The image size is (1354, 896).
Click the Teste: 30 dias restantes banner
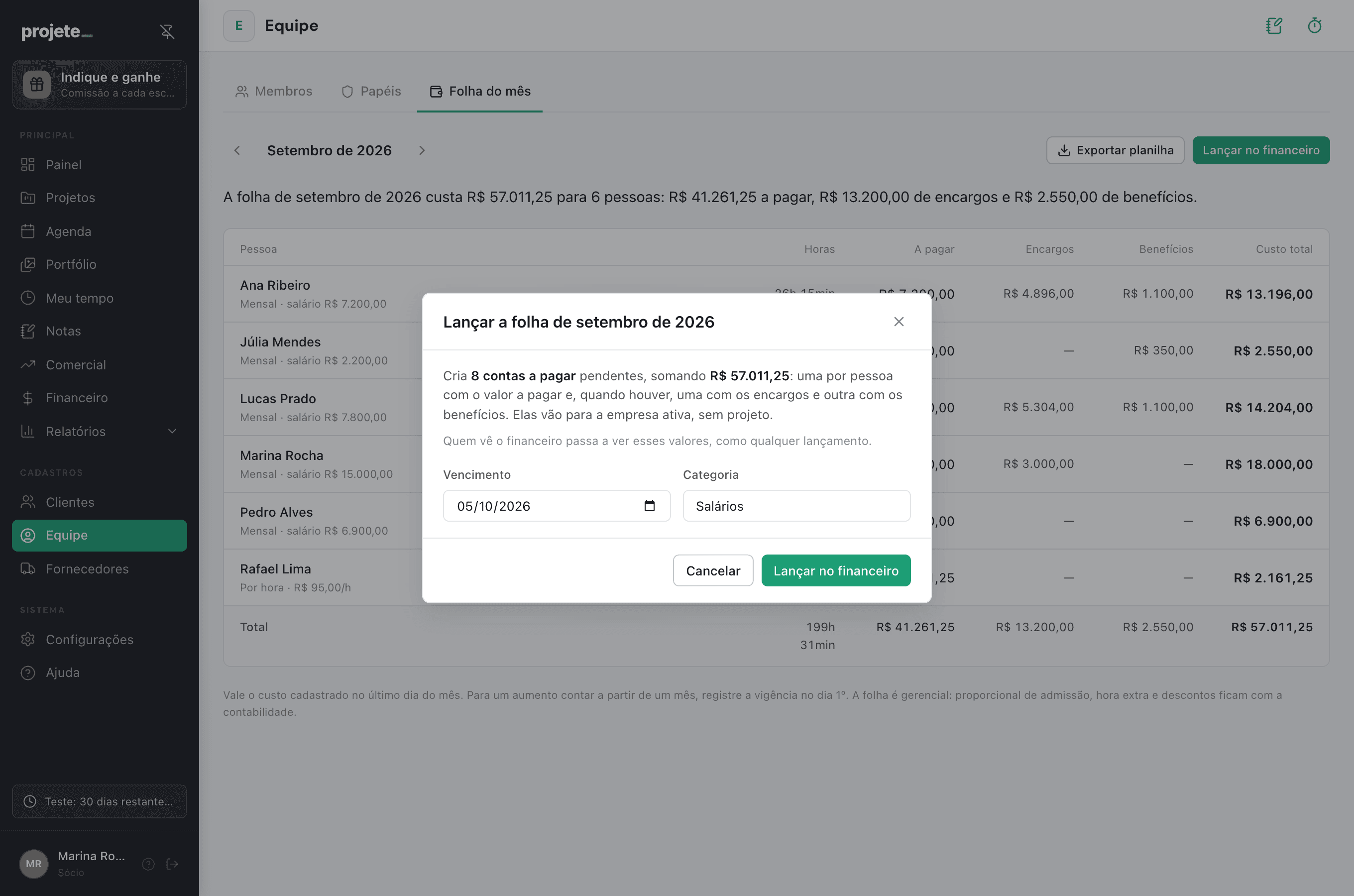pyautogui.click(x=100, y=802)
